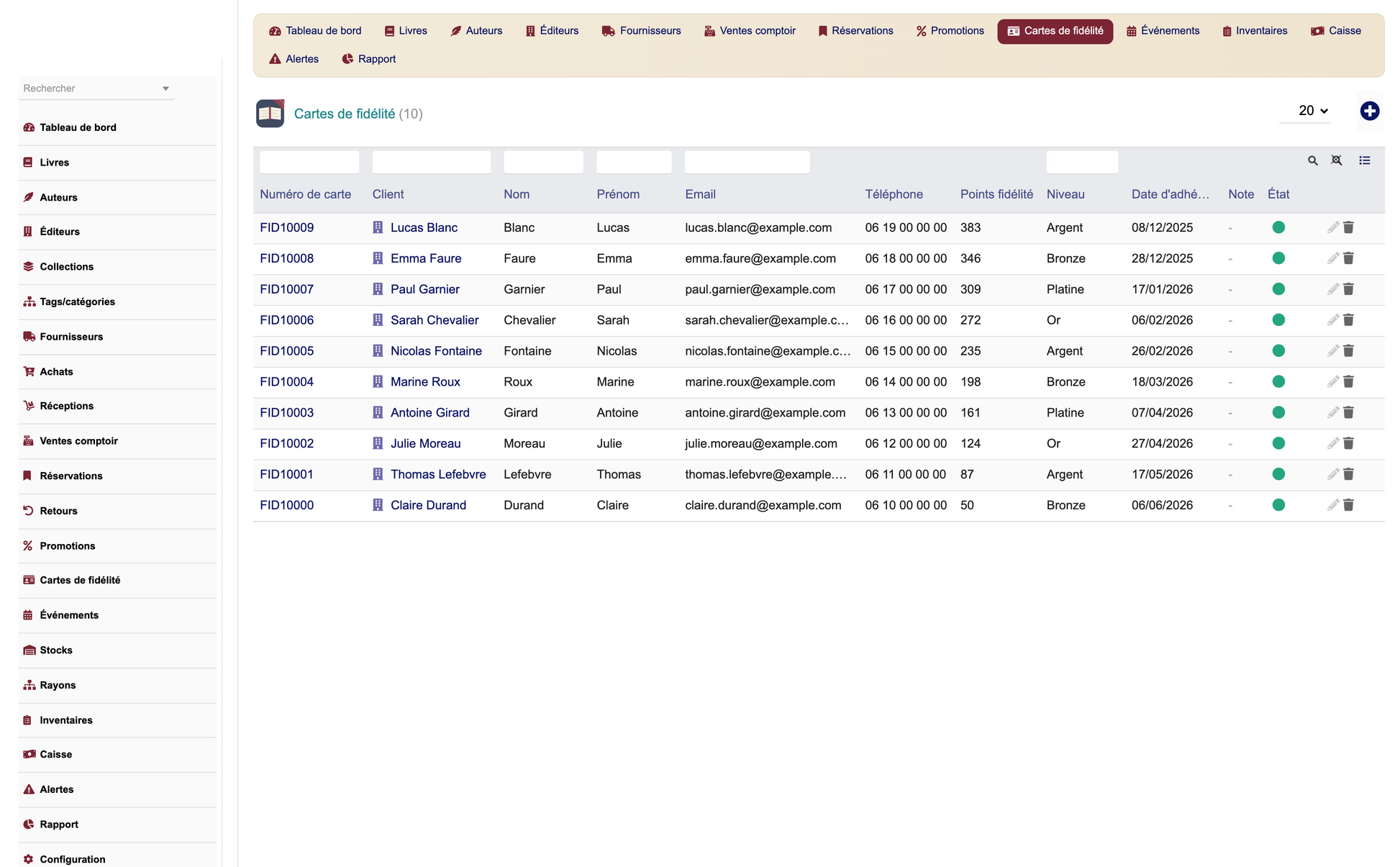This screenshot has width=1400, height=867.
Task: Delete the FID10001 Thomas Lefebvre card
Action: coord(1348,475)
